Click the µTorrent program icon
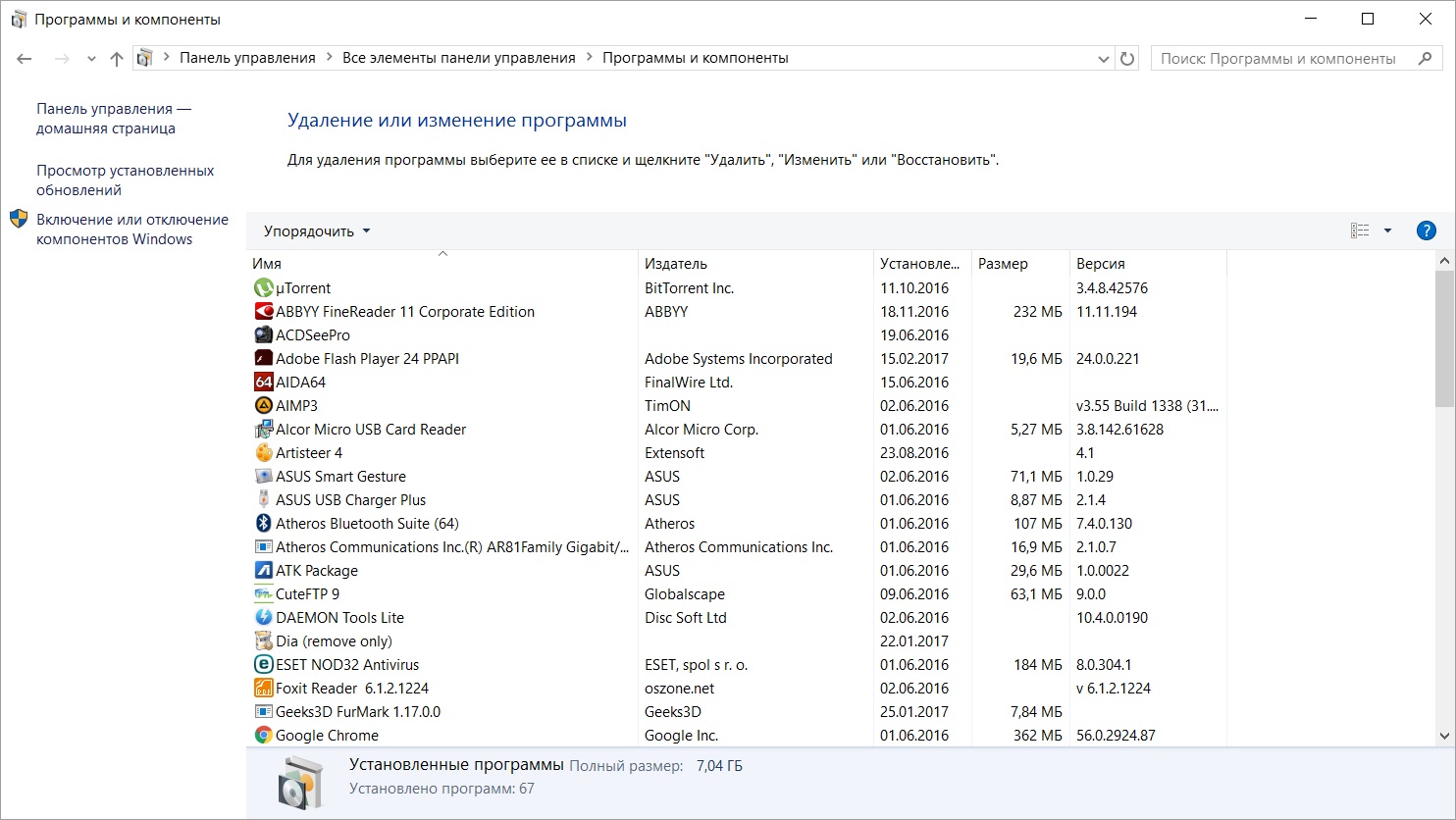 (x=263, y=288)
